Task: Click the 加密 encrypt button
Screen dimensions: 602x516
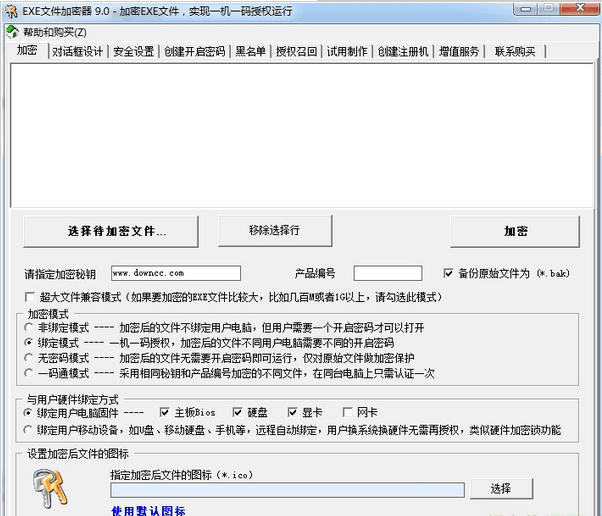Action: [x=515, y=231]
